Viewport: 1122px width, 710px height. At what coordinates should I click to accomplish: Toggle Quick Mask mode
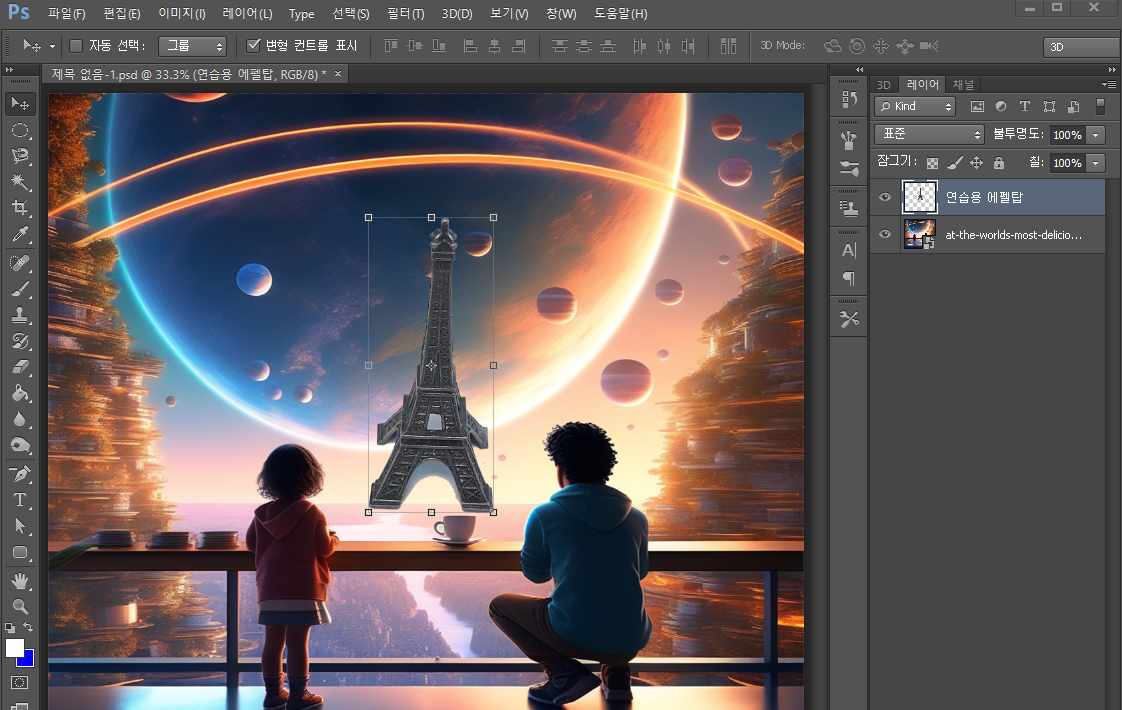pos(20,682)
